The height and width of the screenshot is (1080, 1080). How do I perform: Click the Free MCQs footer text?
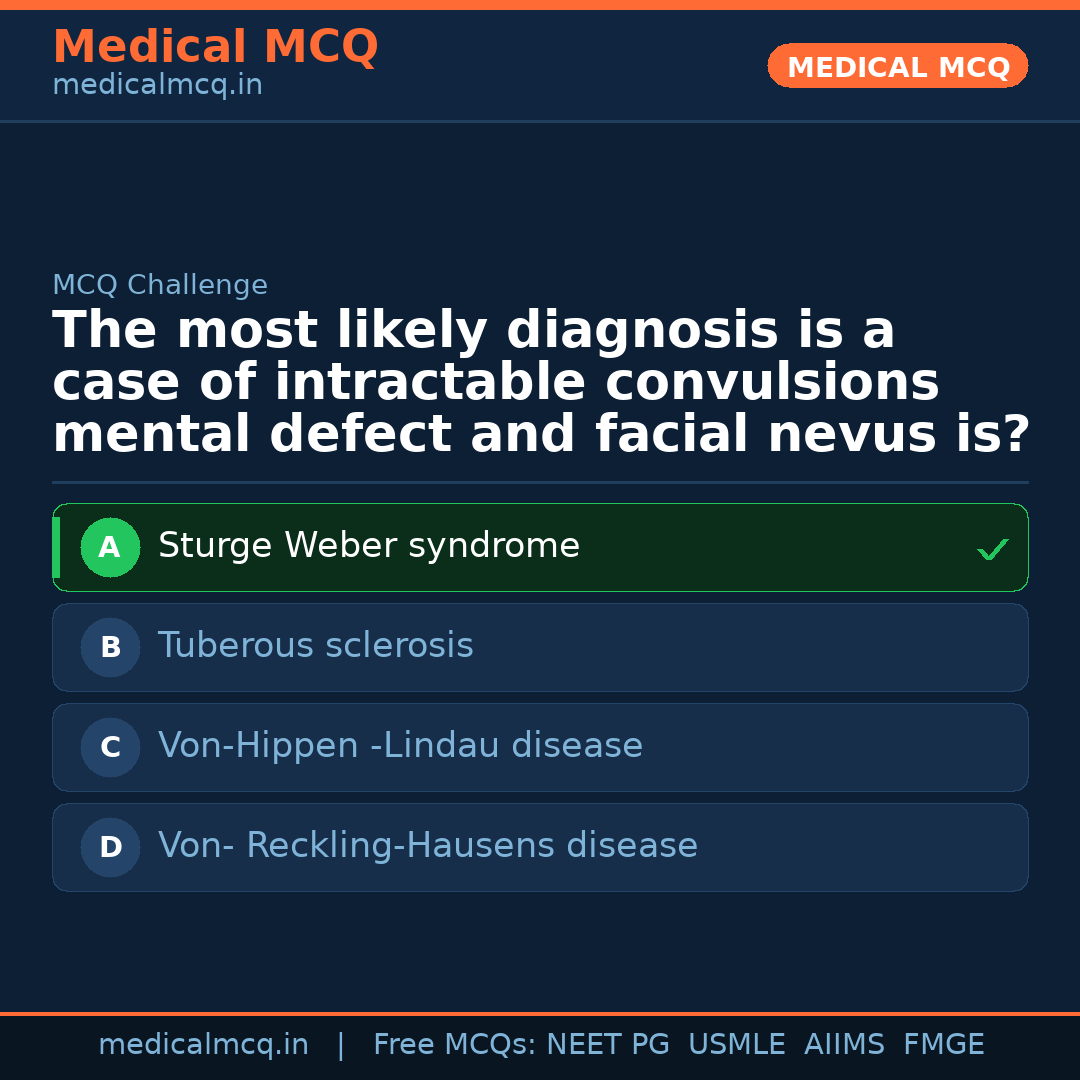tap(455, 1045)
